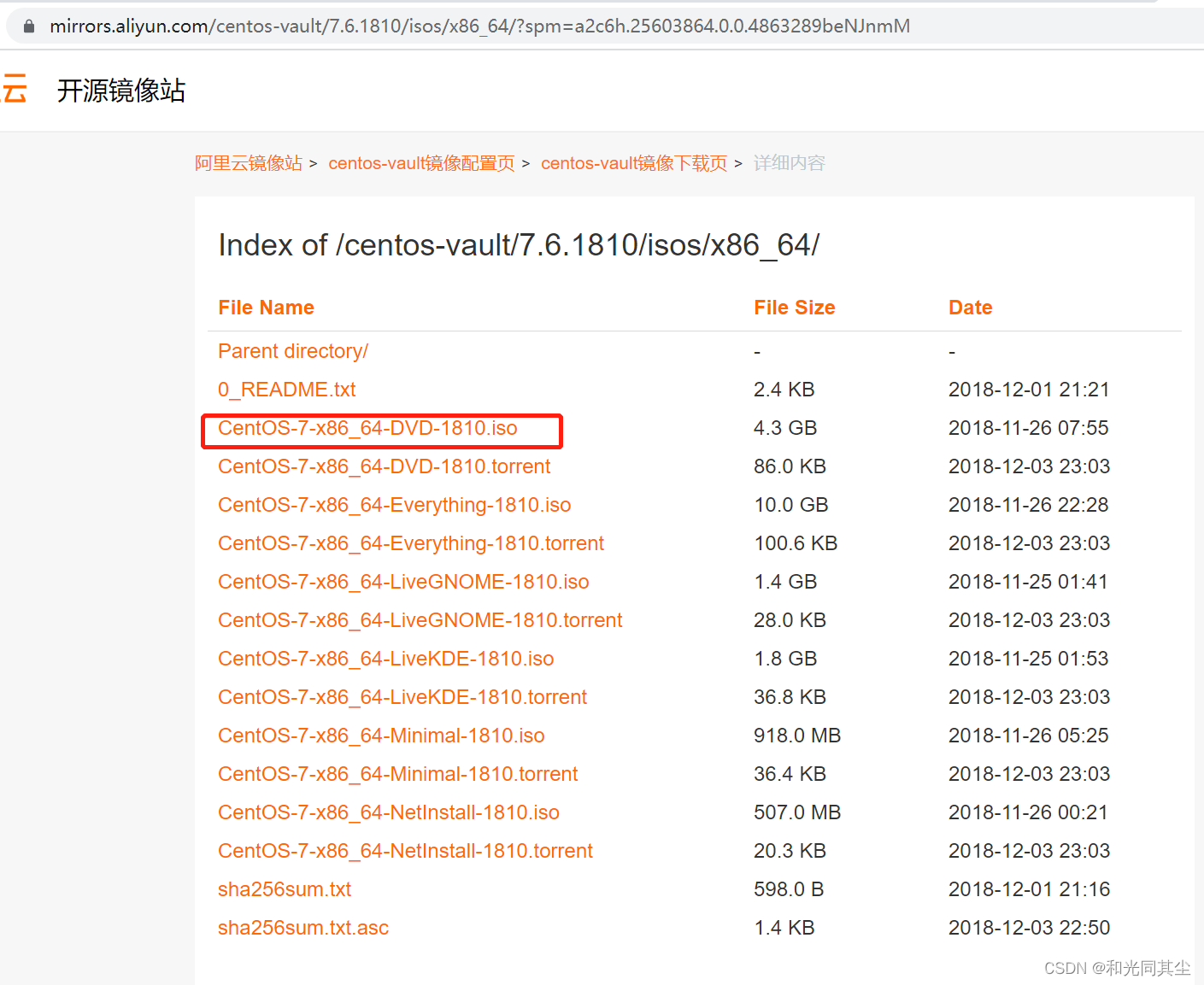Go to 阿里云镜像站 breadcrumb
Image resolution: width=1204 pixels, height=985 pixels.
point(249,163)
